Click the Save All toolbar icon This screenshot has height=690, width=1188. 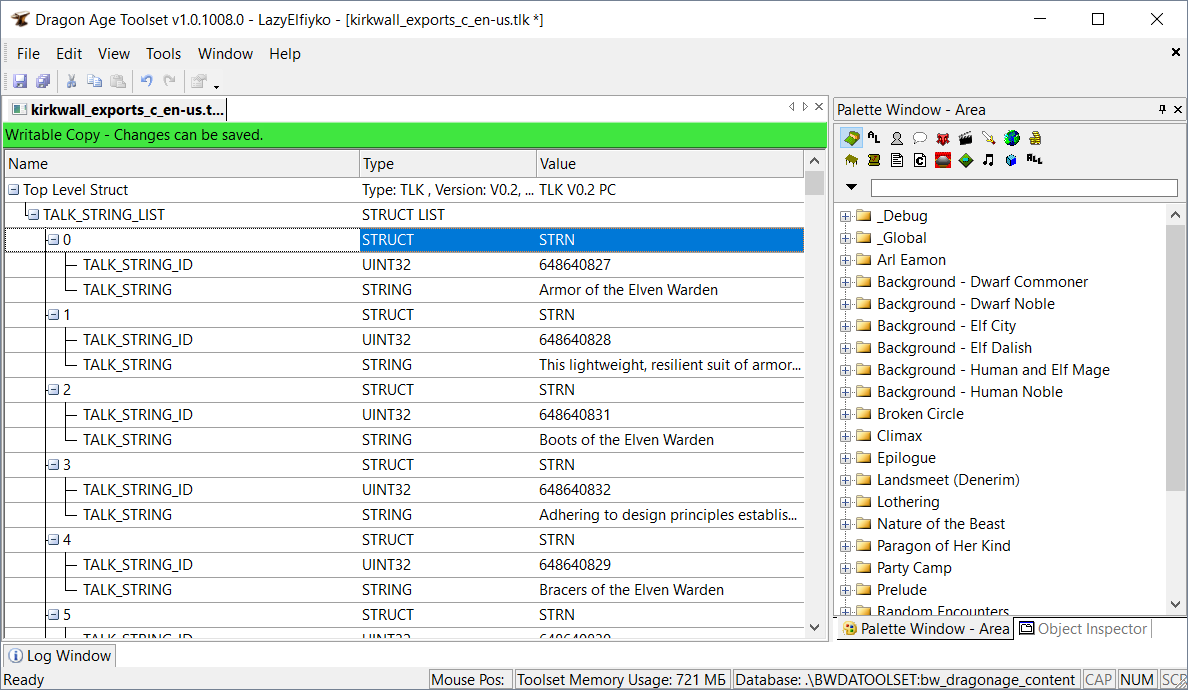click(x=43, y=81)
